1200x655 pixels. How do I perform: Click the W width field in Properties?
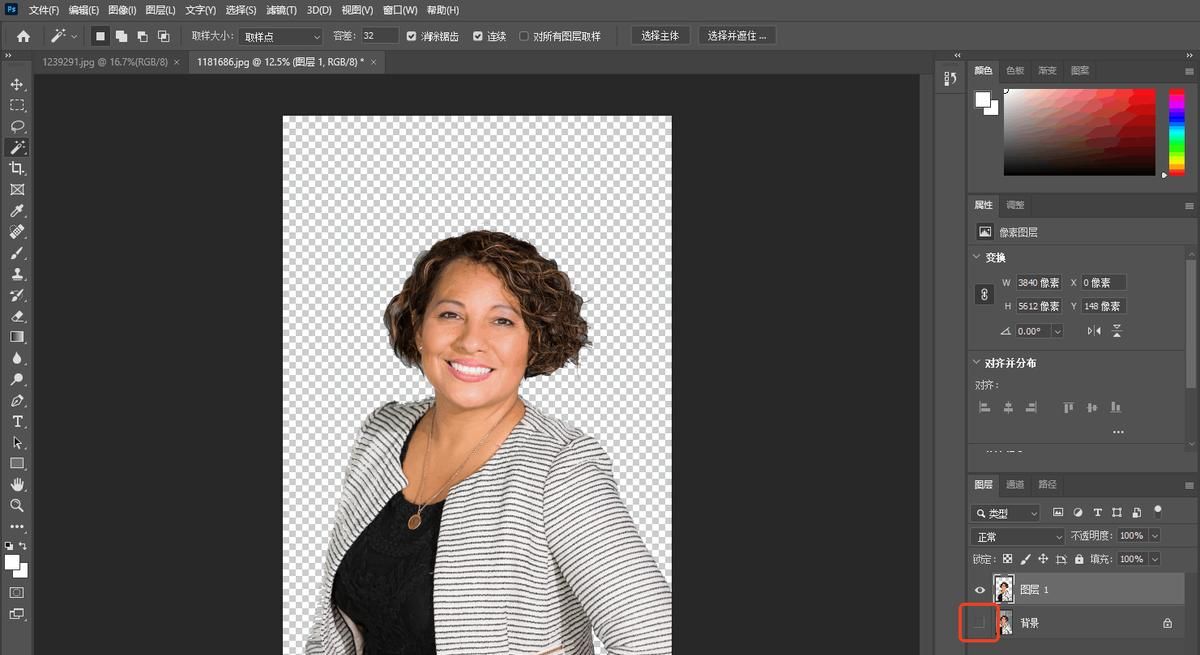tap(1039, 283)
